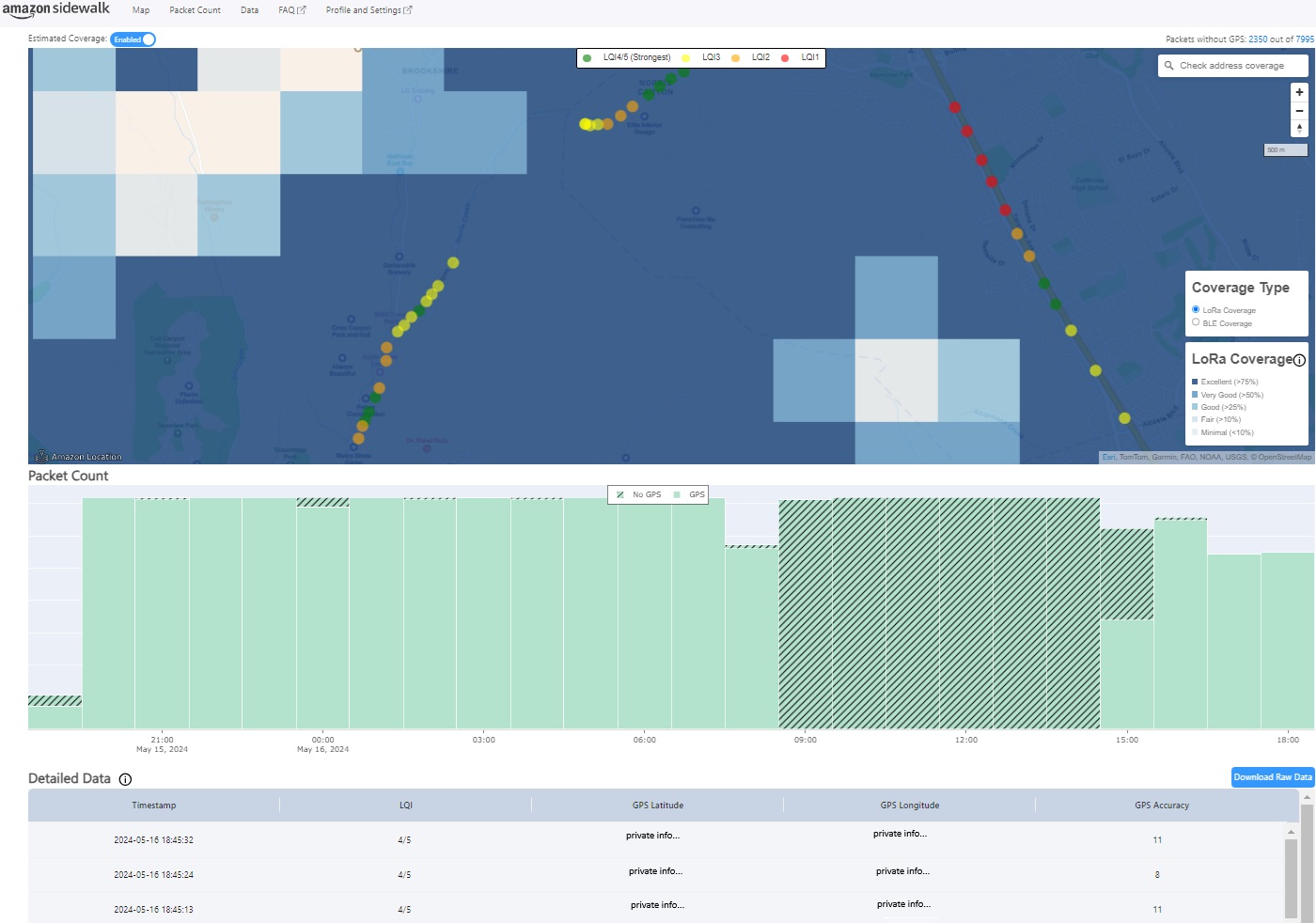
Task: Open the Esri attribution link
Action: pos(1108,458)
